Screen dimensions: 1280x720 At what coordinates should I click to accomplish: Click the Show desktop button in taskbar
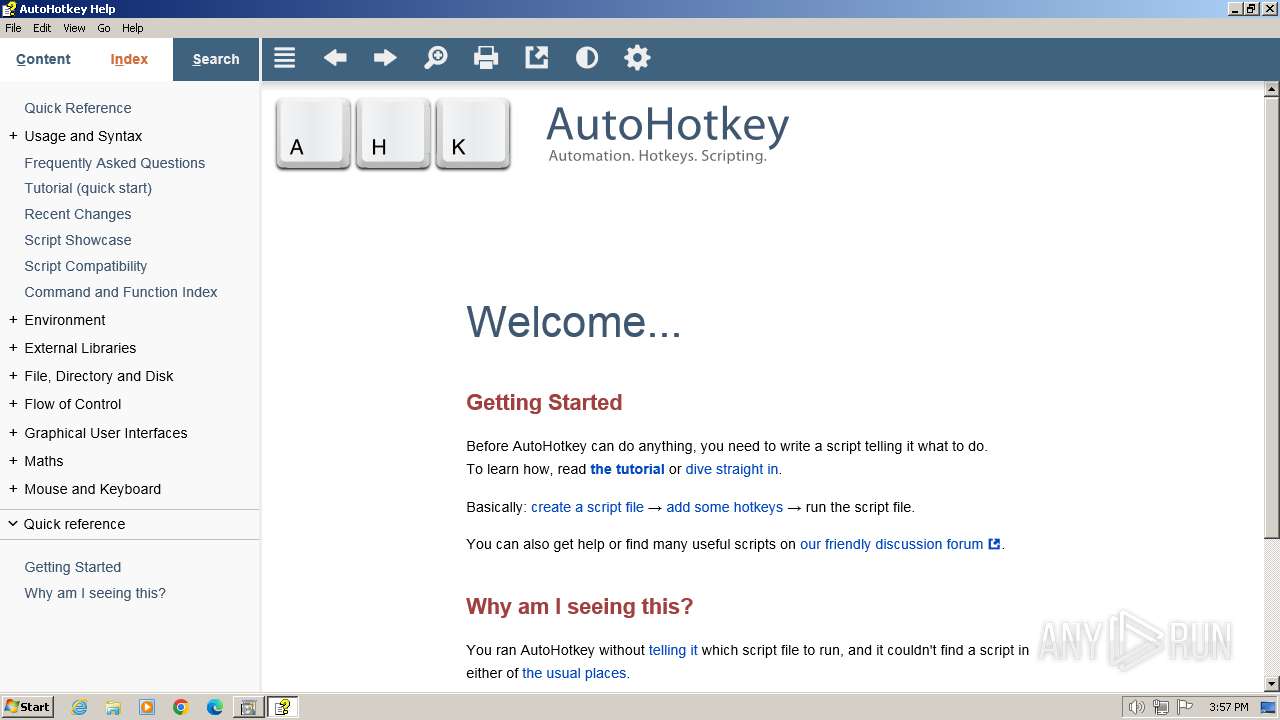[x=1269, y=707]
